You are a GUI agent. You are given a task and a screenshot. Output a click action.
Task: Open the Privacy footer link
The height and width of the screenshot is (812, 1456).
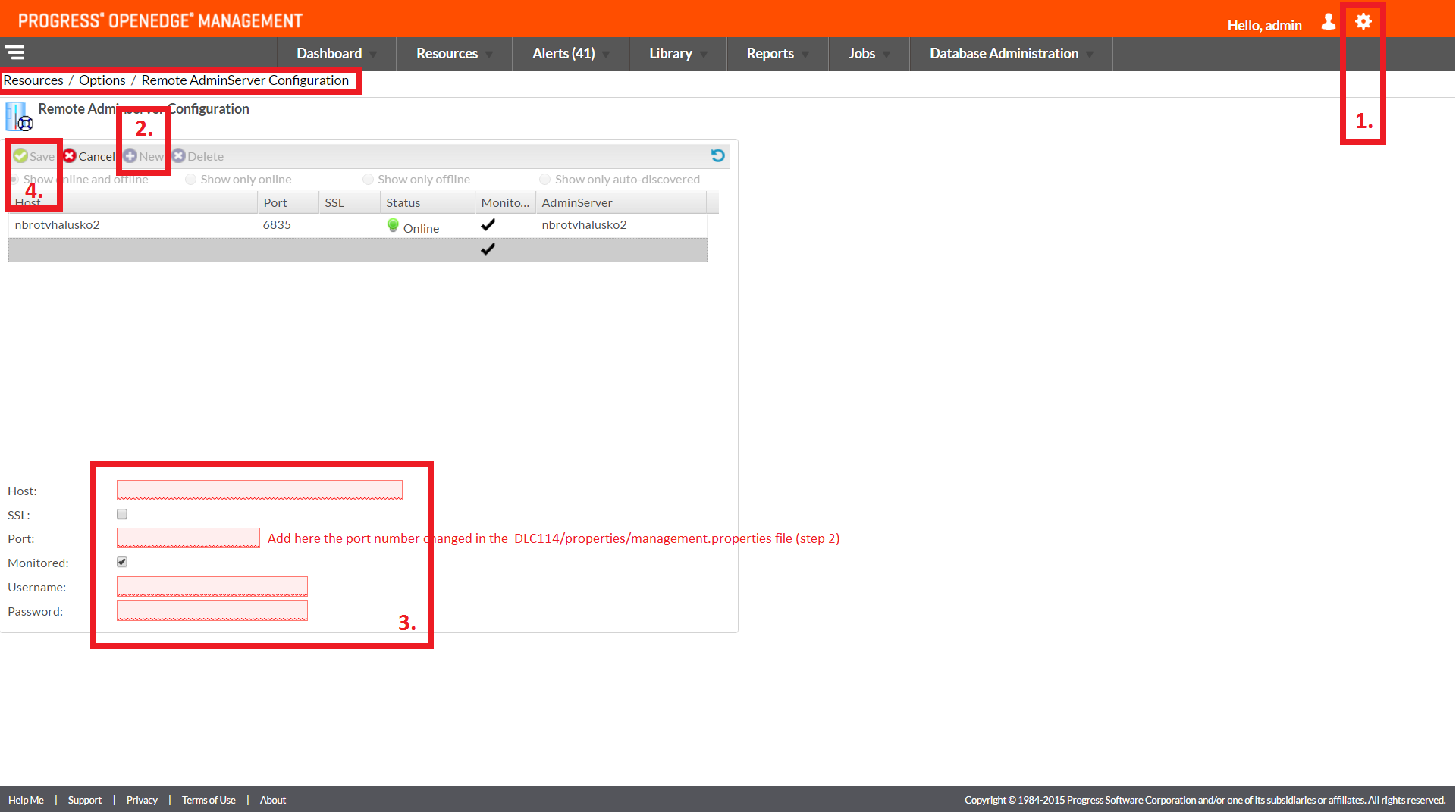(x=142, y=800)
